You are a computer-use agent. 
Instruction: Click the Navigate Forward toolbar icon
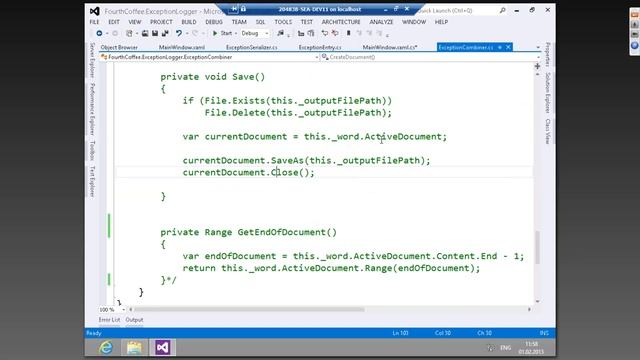(115, 33)
